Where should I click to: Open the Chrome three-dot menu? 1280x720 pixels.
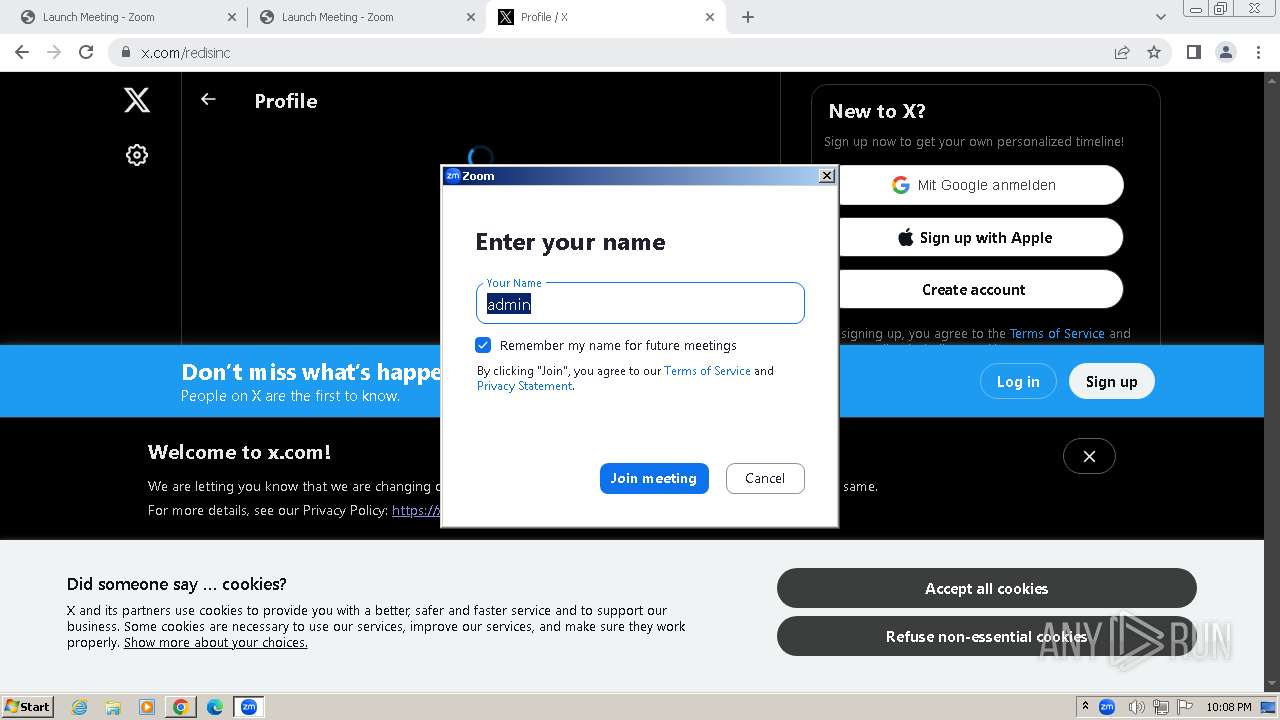(1258, 52)
